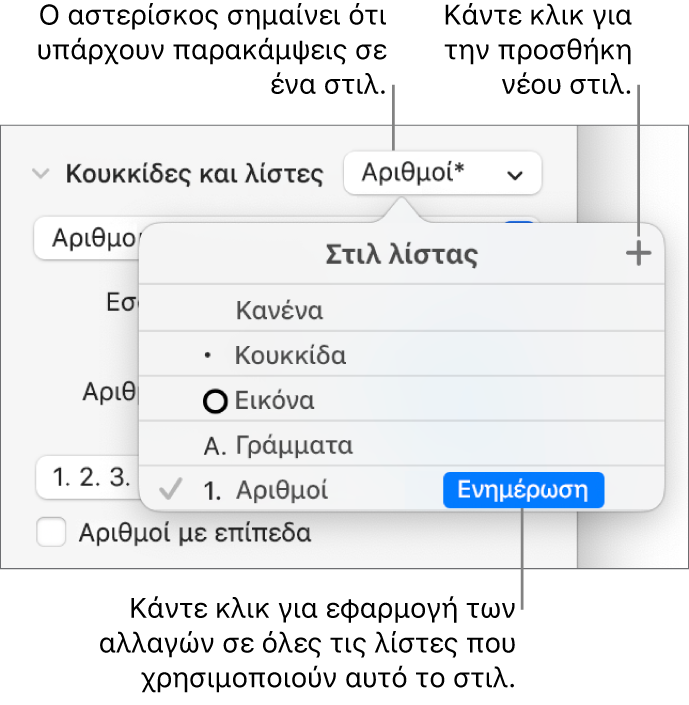This screenshot has height=705, width=689.
Task: Select the Κουκκίδα list style
Action: 401,354
